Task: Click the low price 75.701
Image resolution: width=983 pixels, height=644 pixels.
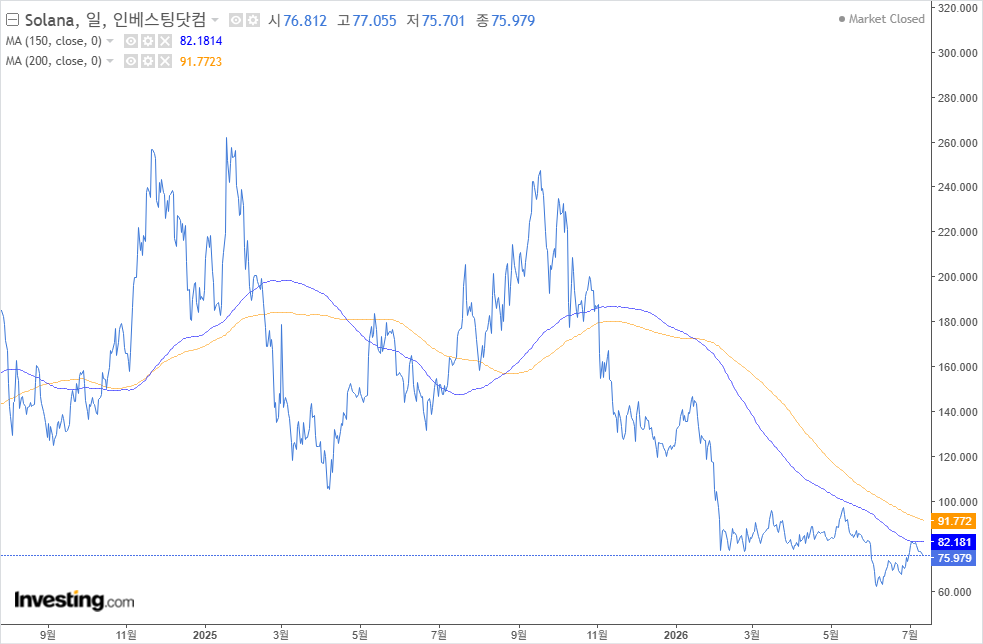Action: (443, 21)
